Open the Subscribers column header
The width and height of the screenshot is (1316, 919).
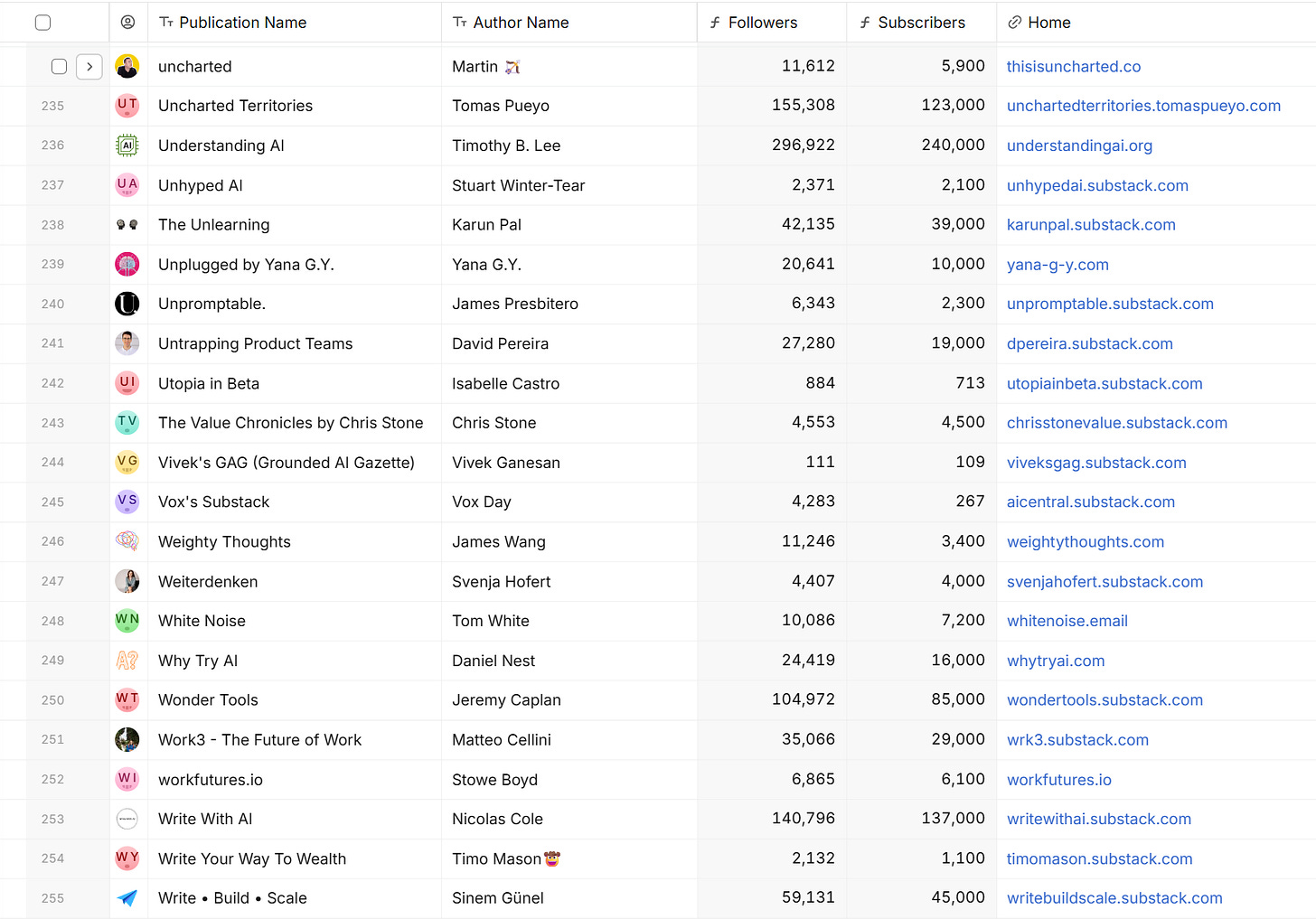coord(921,23)
